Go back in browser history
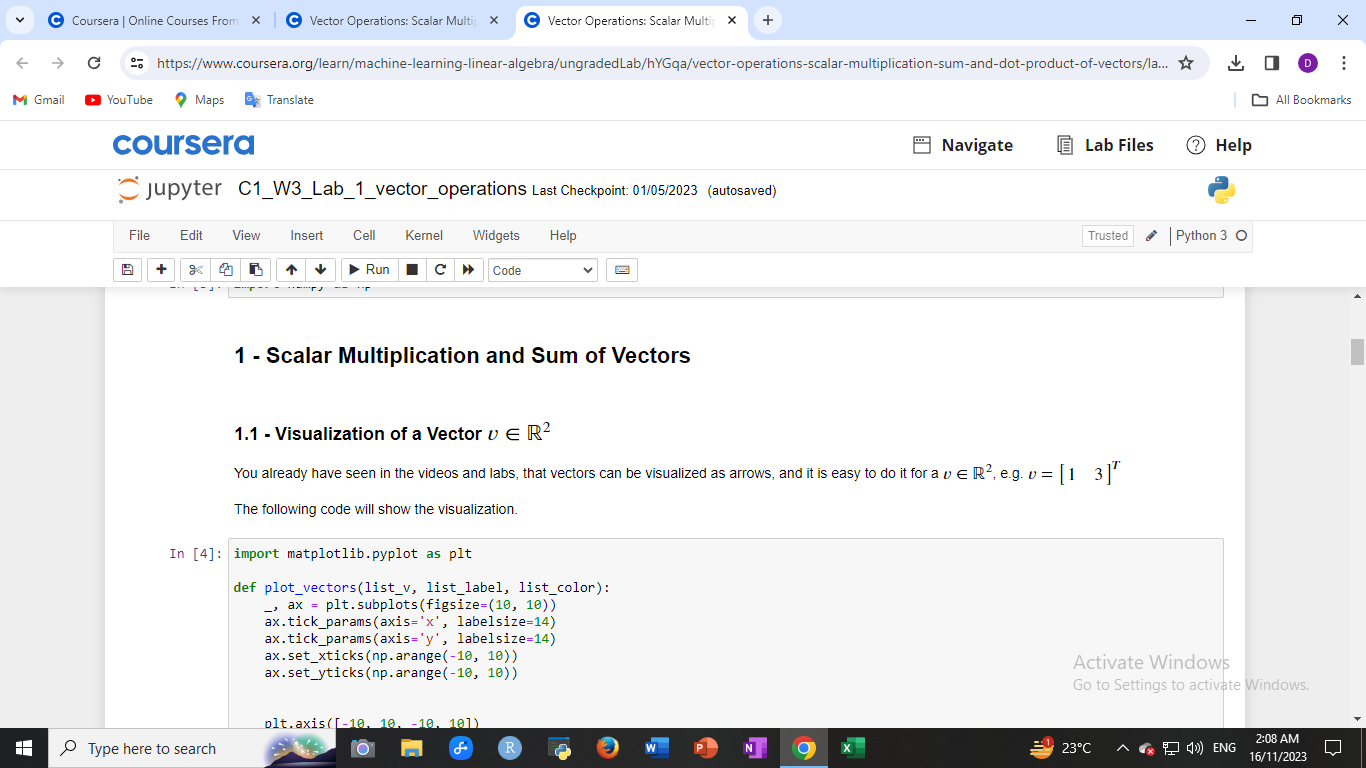The width and height of the screenshot is (1366, 768). tap(22, 63)
